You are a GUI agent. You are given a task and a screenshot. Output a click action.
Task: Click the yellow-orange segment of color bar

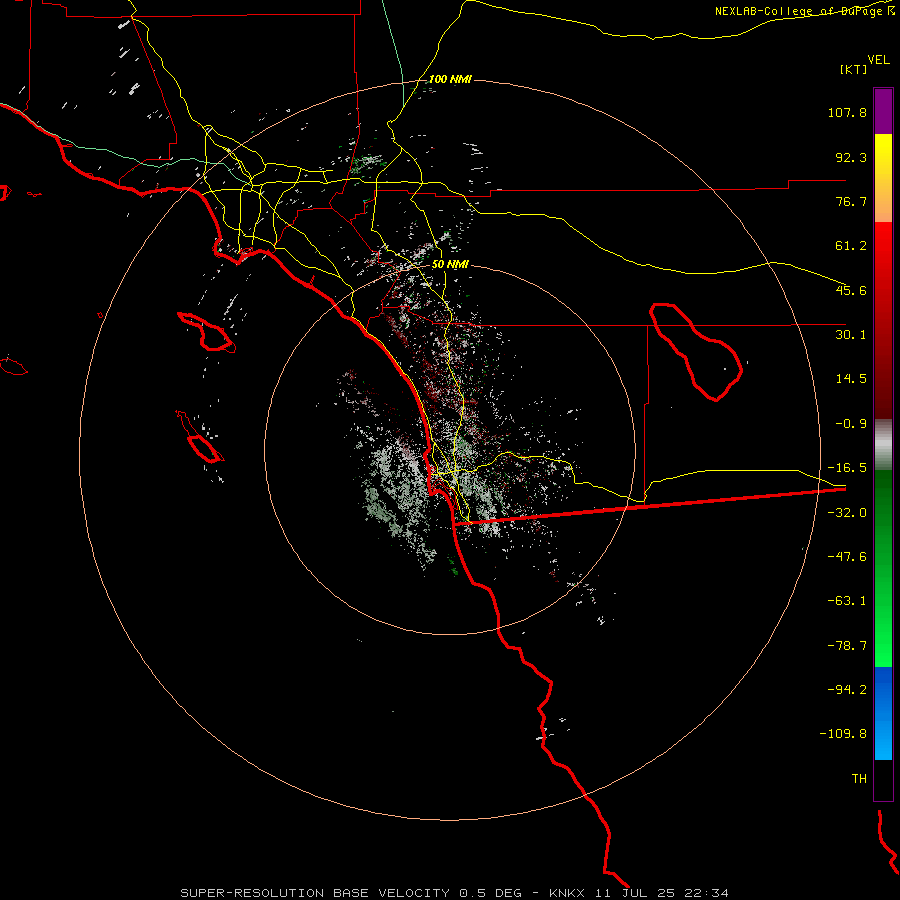pos(883,178)
